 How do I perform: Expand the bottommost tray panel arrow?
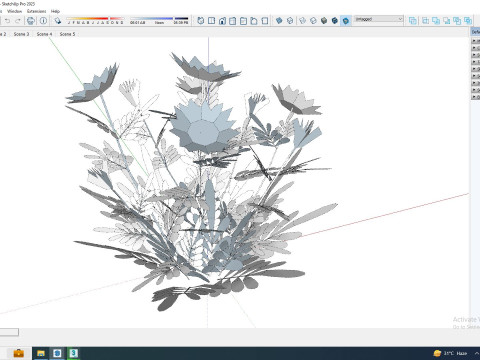[x=475, y=97]
